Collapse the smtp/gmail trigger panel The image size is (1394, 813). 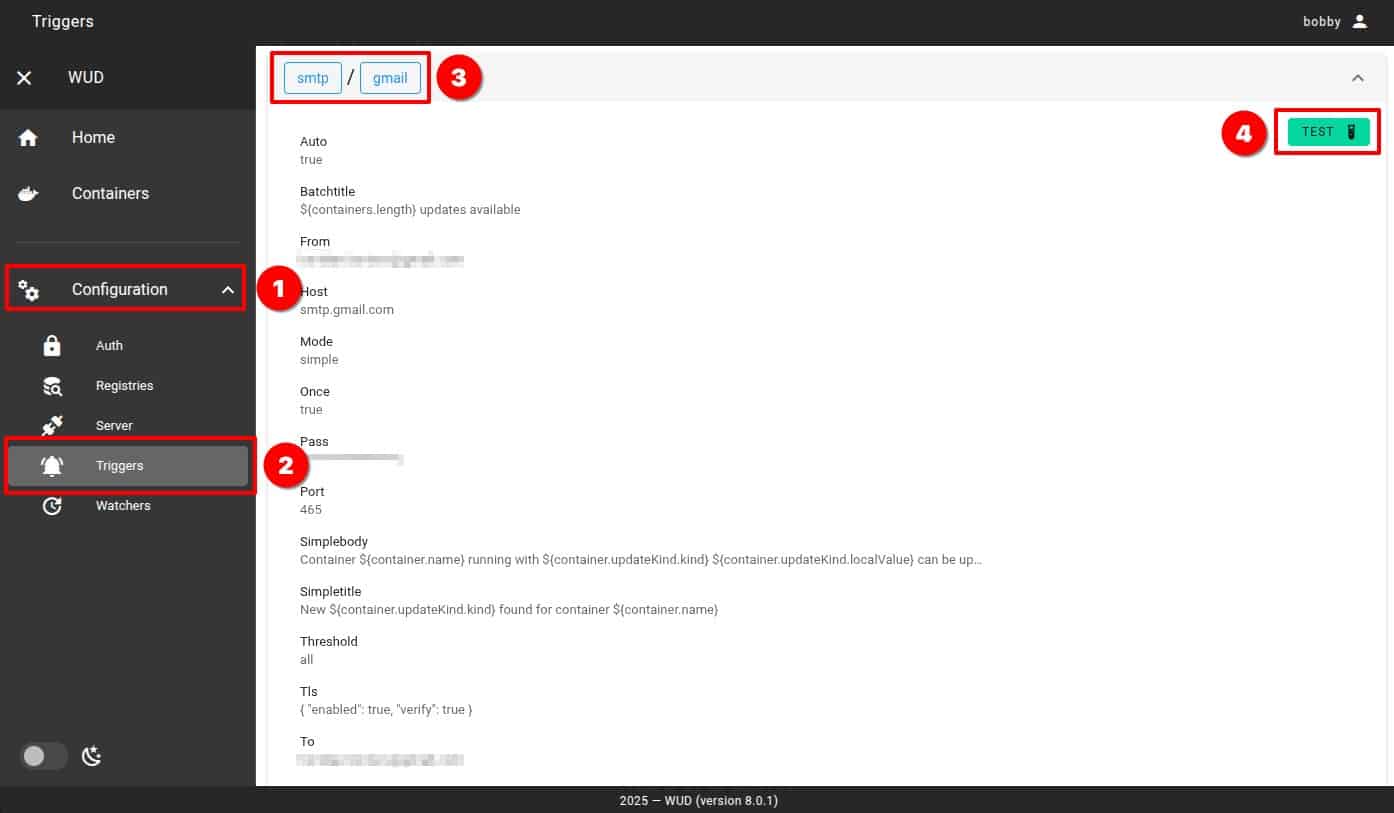pyautogui.click(x=1357, y=78)
